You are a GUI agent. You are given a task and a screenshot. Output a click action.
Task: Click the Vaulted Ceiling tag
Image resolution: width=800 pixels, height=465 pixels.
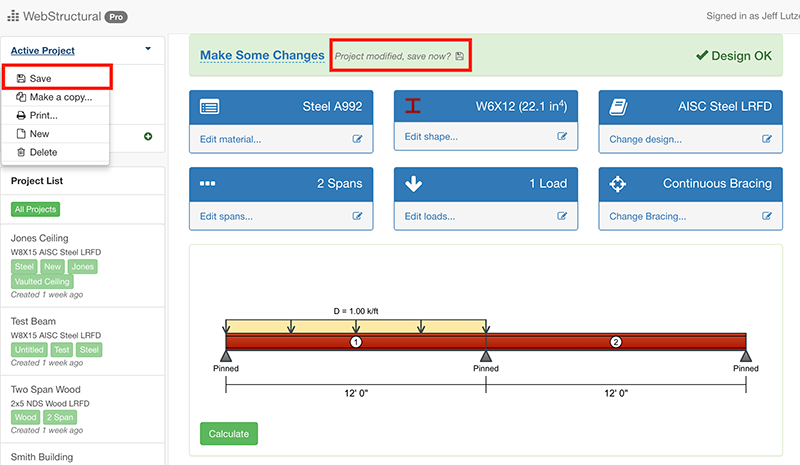(x=42, y=281)
